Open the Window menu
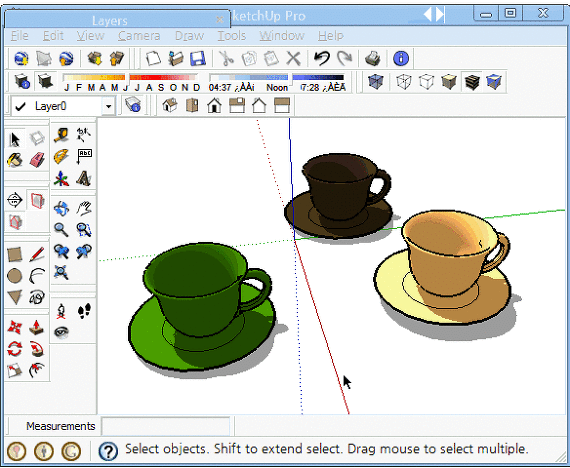This screenshot has width=570, height=468. tap(282, 36)
